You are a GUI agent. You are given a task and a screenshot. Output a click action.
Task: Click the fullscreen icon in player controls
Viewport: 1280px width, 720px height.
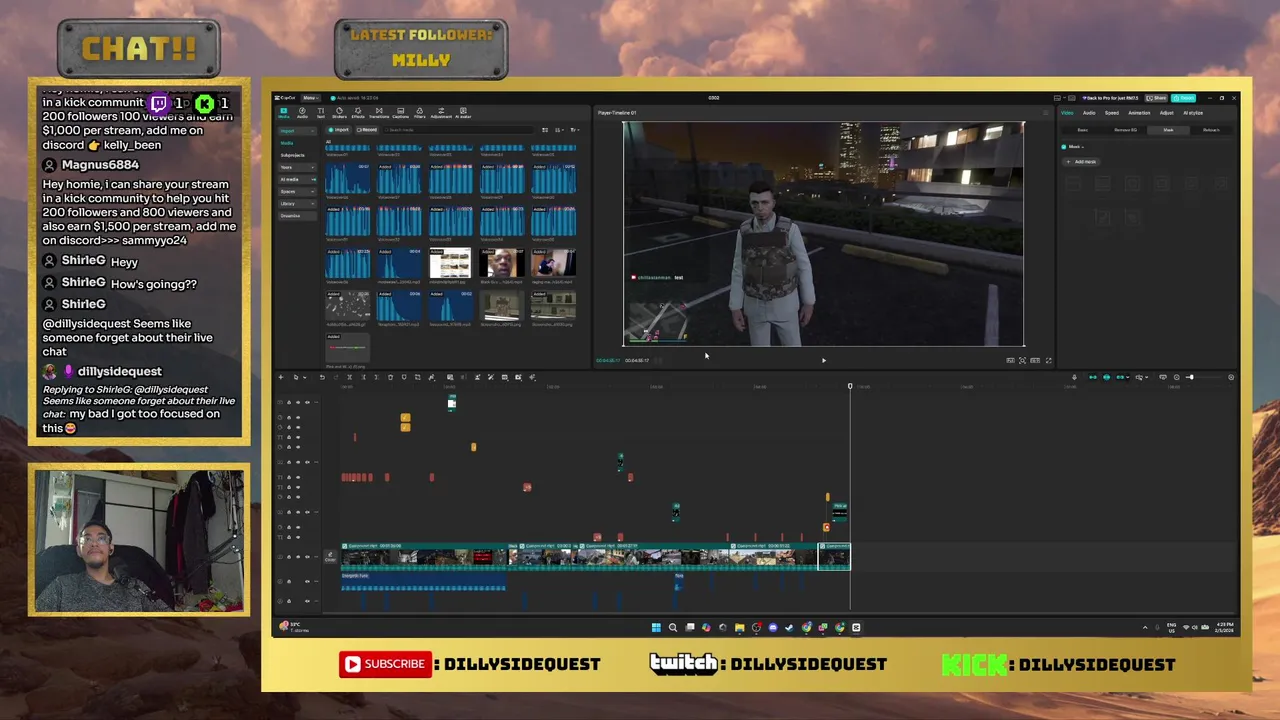(x=1048, y=360)
